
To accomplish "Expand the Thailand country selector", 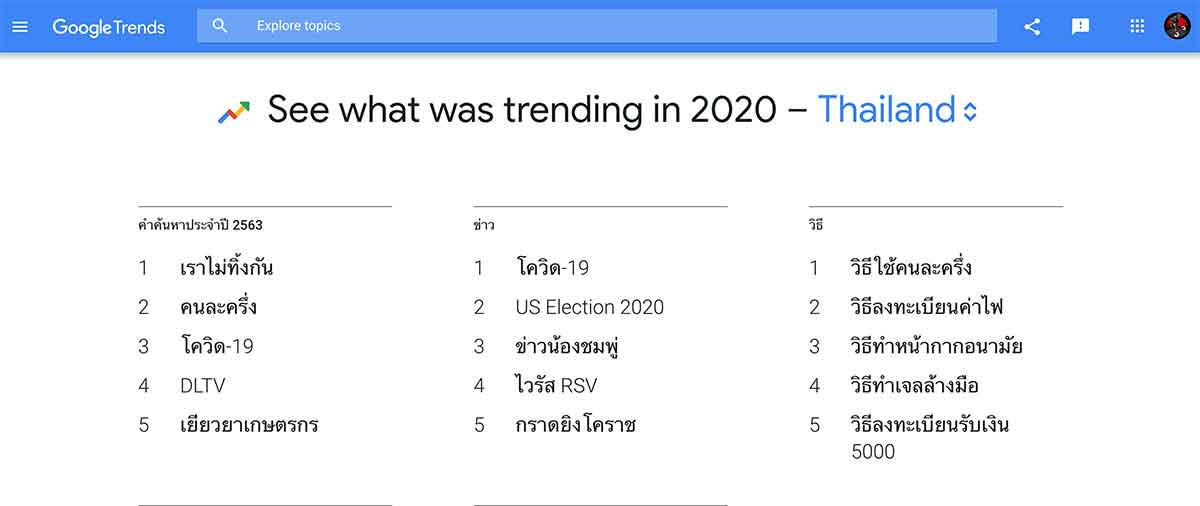I will pyautogui.click(x=897, y=109).
